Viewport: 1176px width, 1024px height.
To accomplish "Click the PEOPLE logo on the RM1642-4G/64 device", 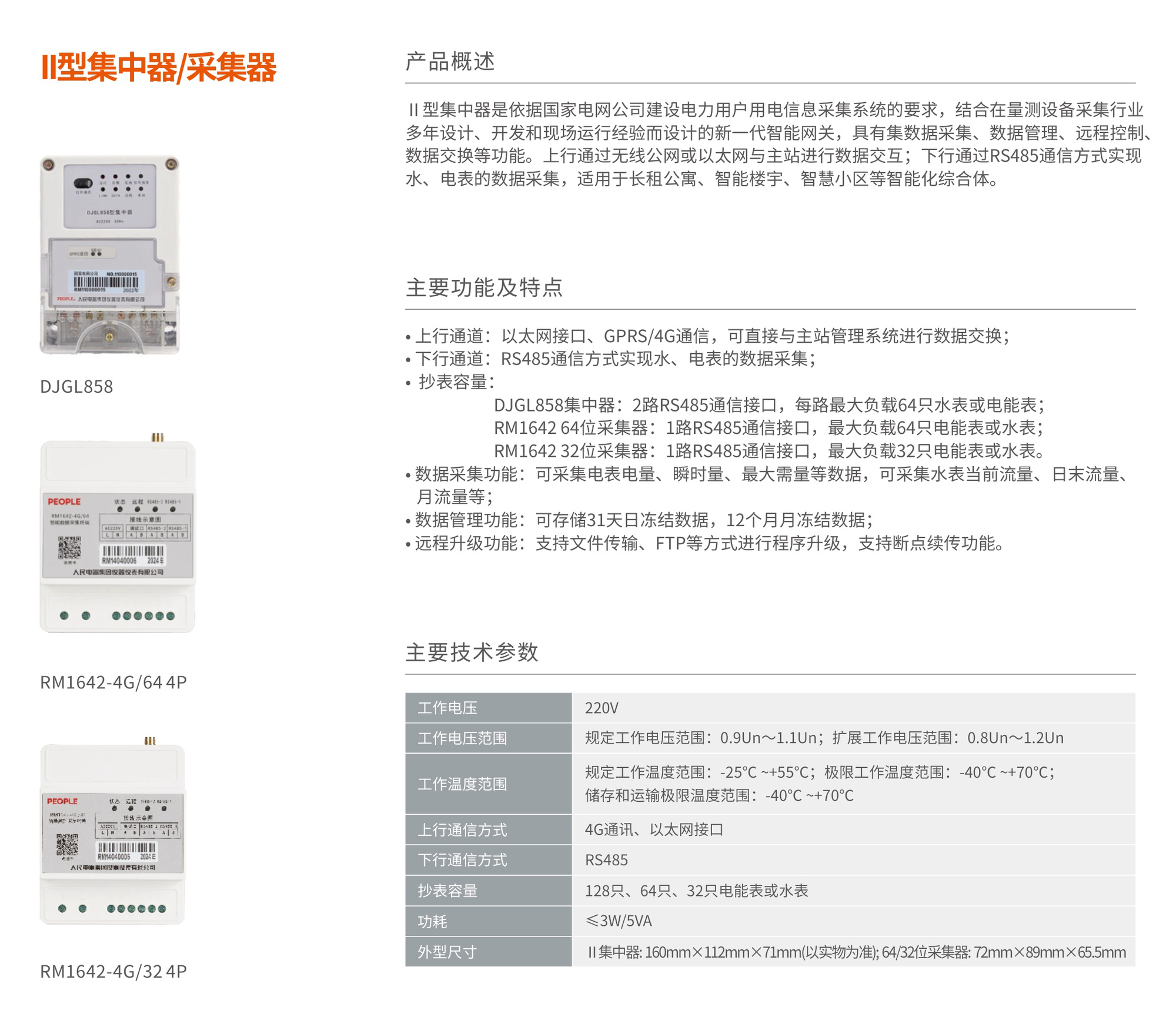I will click(x=64, y=501).
